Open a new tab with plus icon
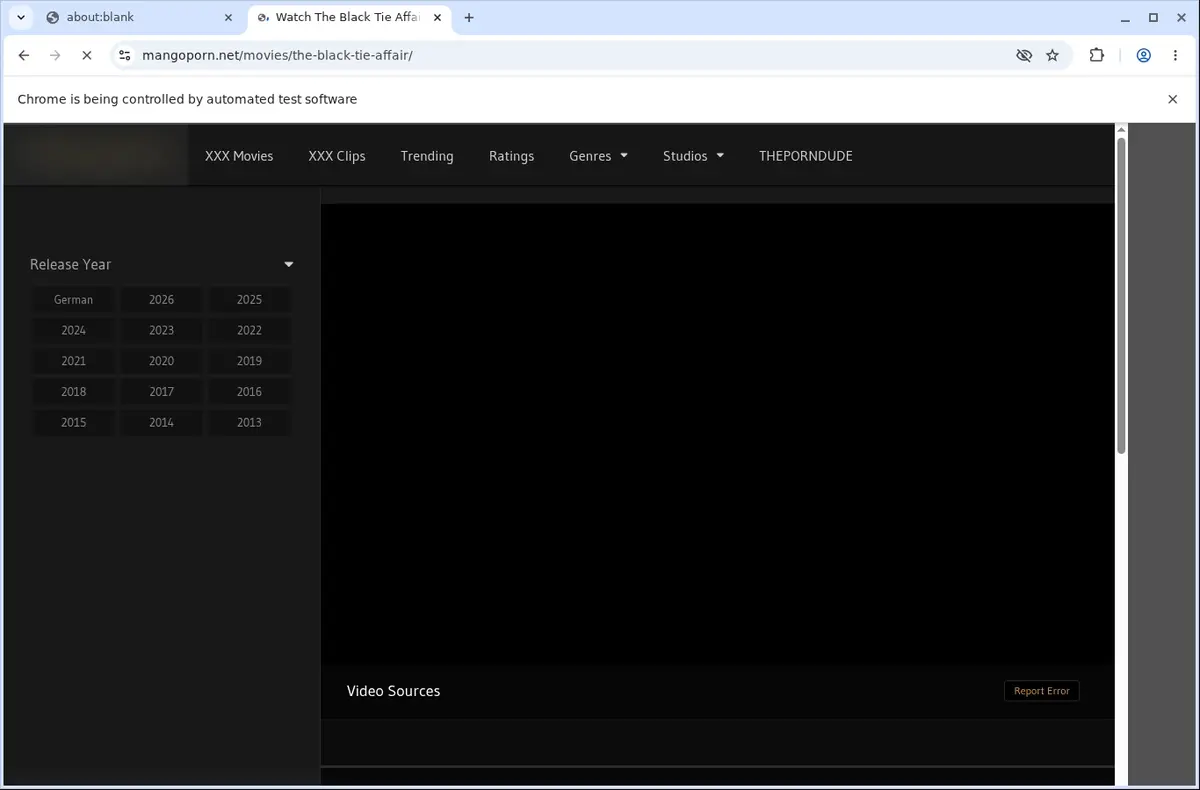The width and height of the screenshot is (1200, 790). coord(469,17)
